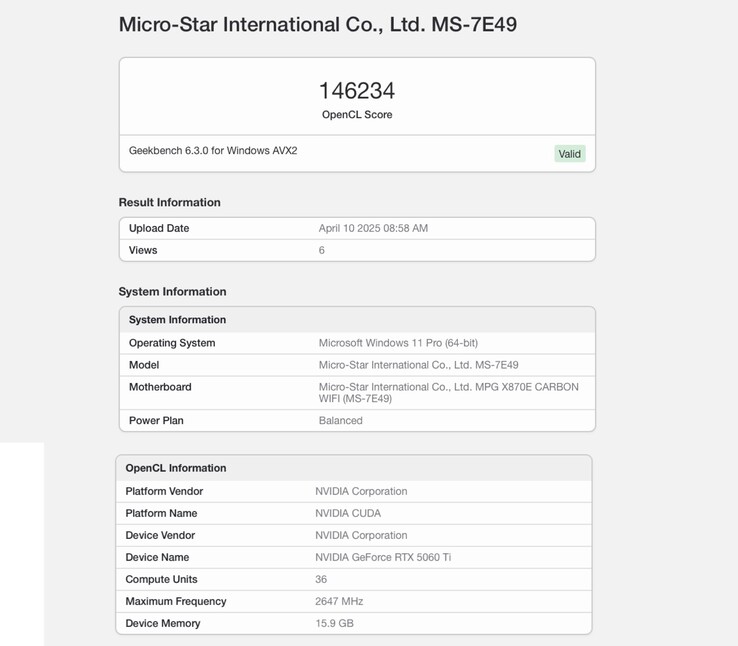The width and height of the screenshot is (738, 646).
Task: Click the 146234 OpenCL score number
Action: click(x=357, y=91)
